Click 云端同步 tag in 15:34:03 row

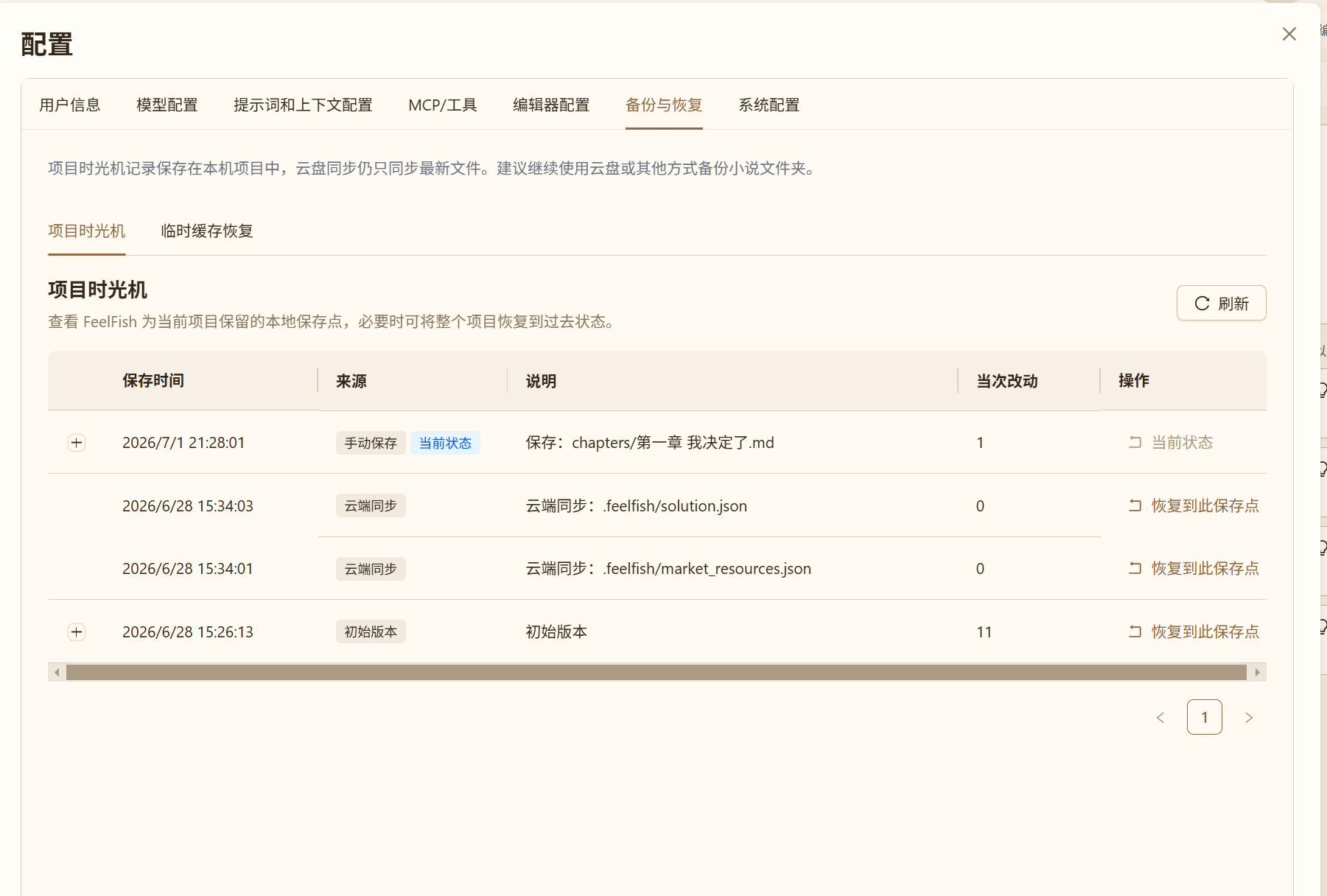click(371, 505)
